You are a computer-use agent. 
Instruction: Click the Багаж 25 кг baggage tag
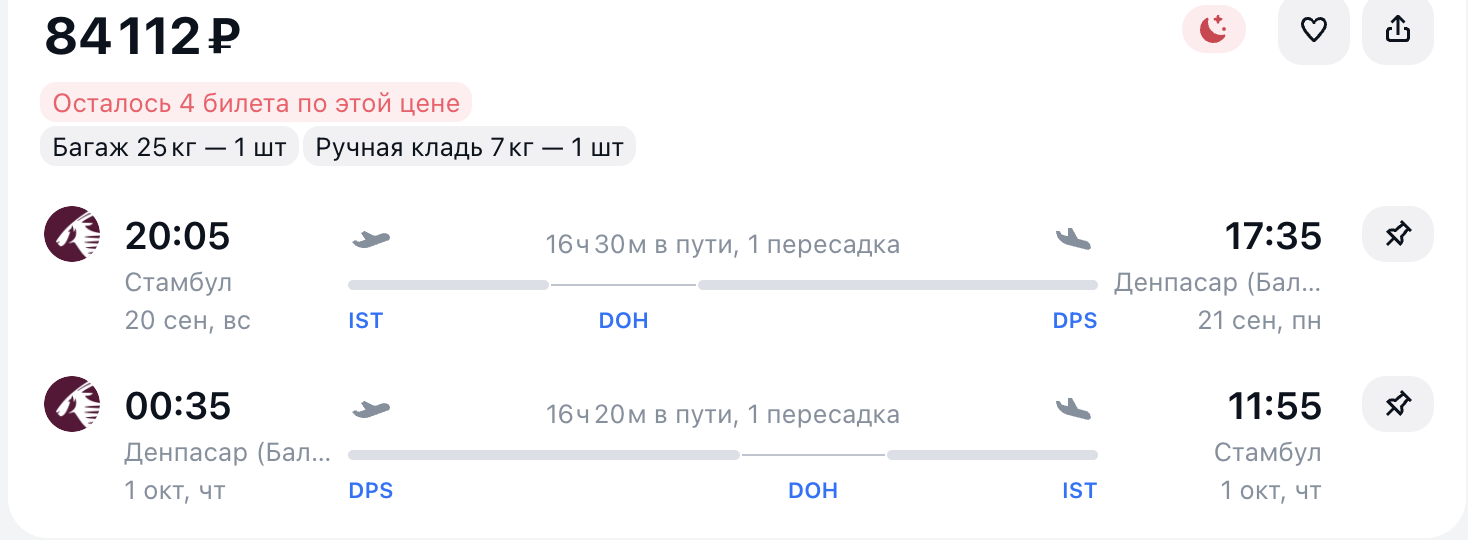(170, 148)
